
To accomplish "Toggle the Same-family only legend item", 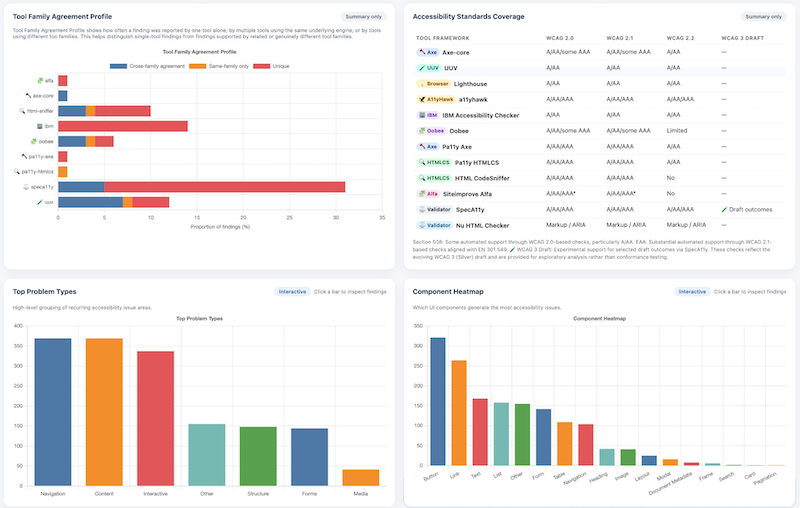I will click(x=219, y=66).
